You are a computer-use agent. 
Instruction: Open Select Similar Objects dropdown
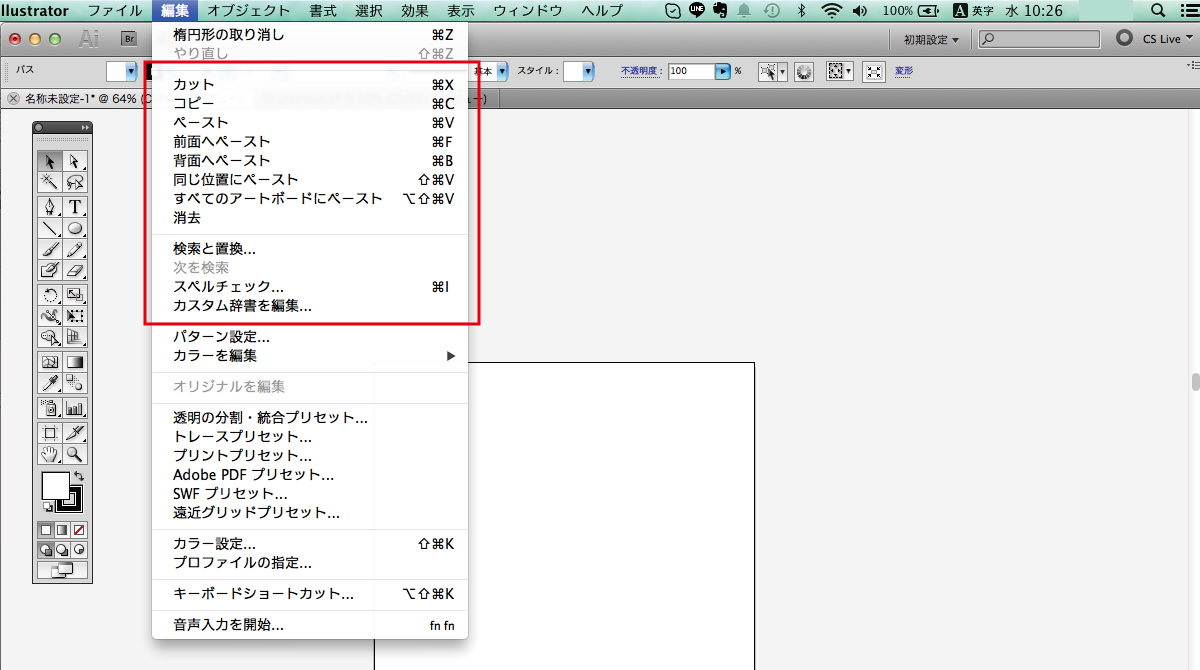[782, 72]
